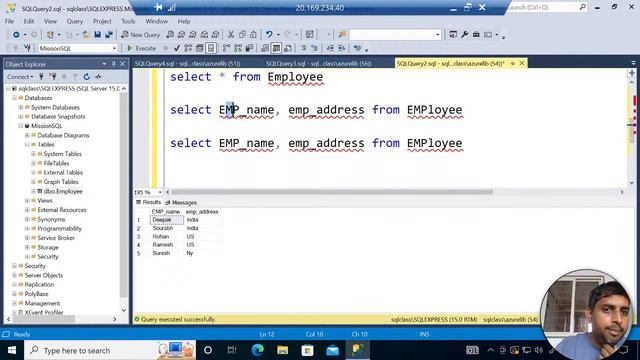The width and height of the screenshot is (640, 360).
Task: Switch to the Results tab
Action: click(149, 202)
